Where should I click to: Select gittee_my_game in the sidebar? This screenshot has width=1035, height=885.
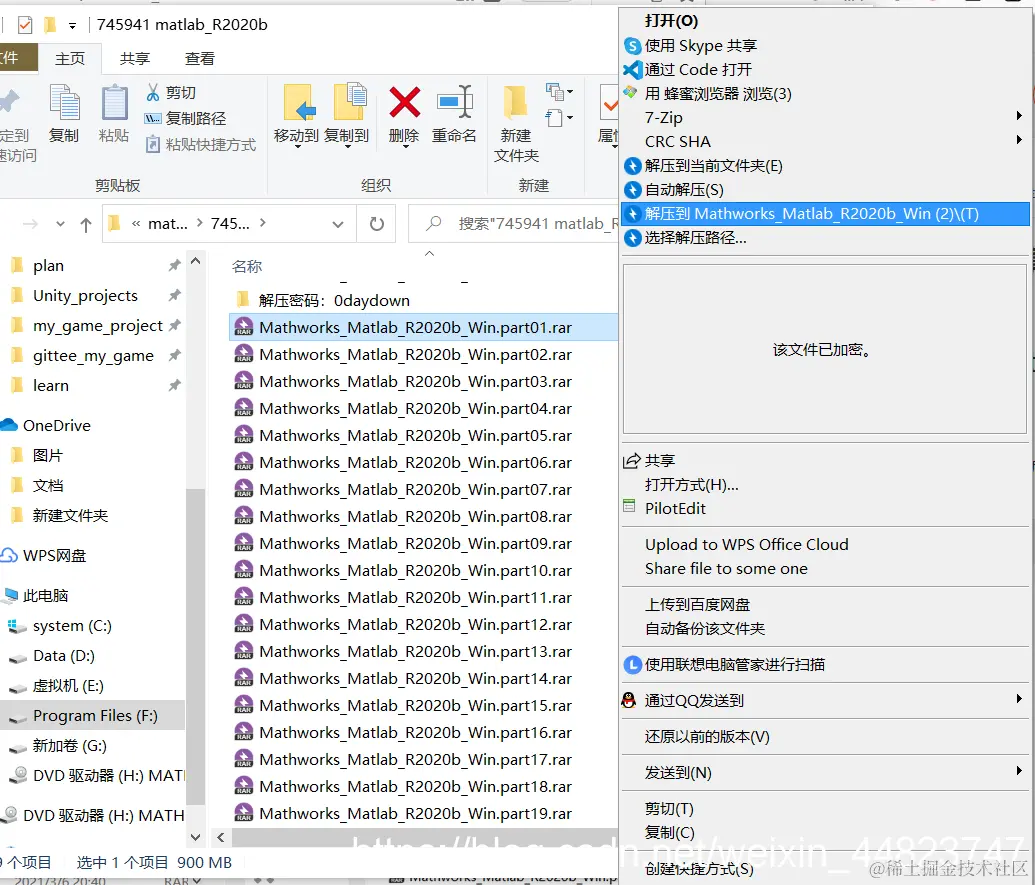92,356
